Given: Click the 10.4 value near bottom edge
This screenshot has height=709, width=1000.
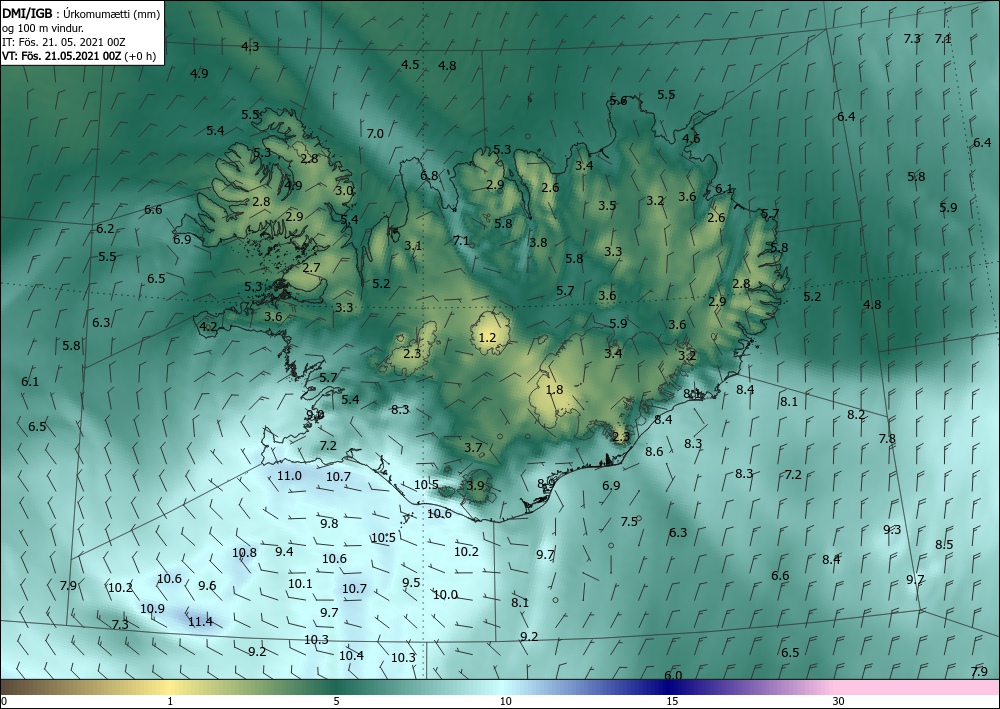Looking at the screenshot, I should (351, 655).
